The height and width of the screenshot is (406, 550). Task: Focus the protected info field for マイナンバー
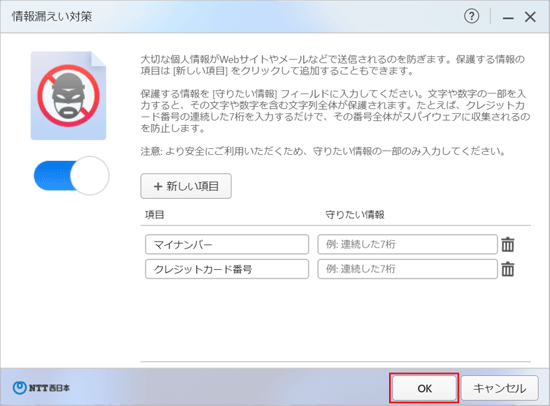407,244
